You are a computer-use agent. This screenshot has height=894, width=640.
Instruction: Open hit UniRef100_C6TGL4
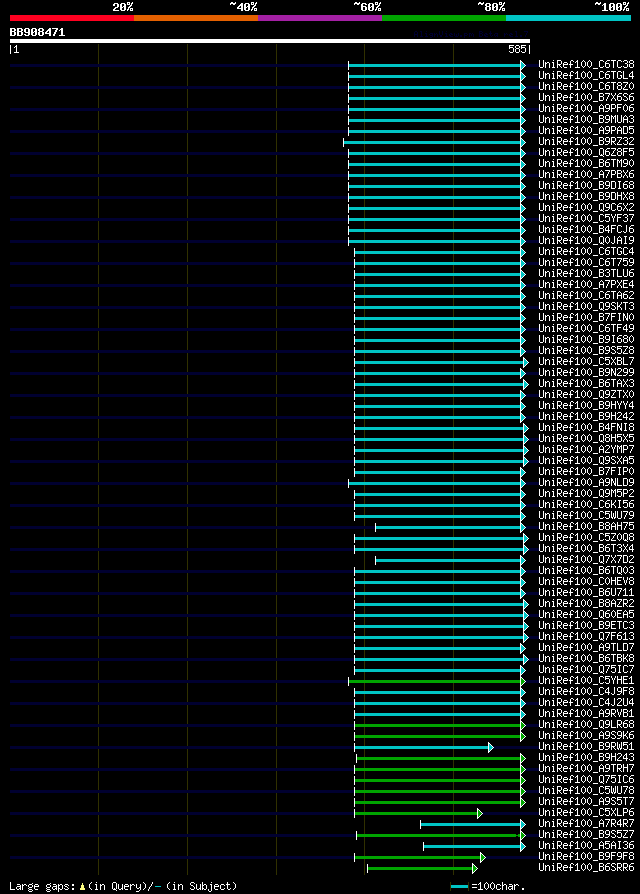pos(586,75)
